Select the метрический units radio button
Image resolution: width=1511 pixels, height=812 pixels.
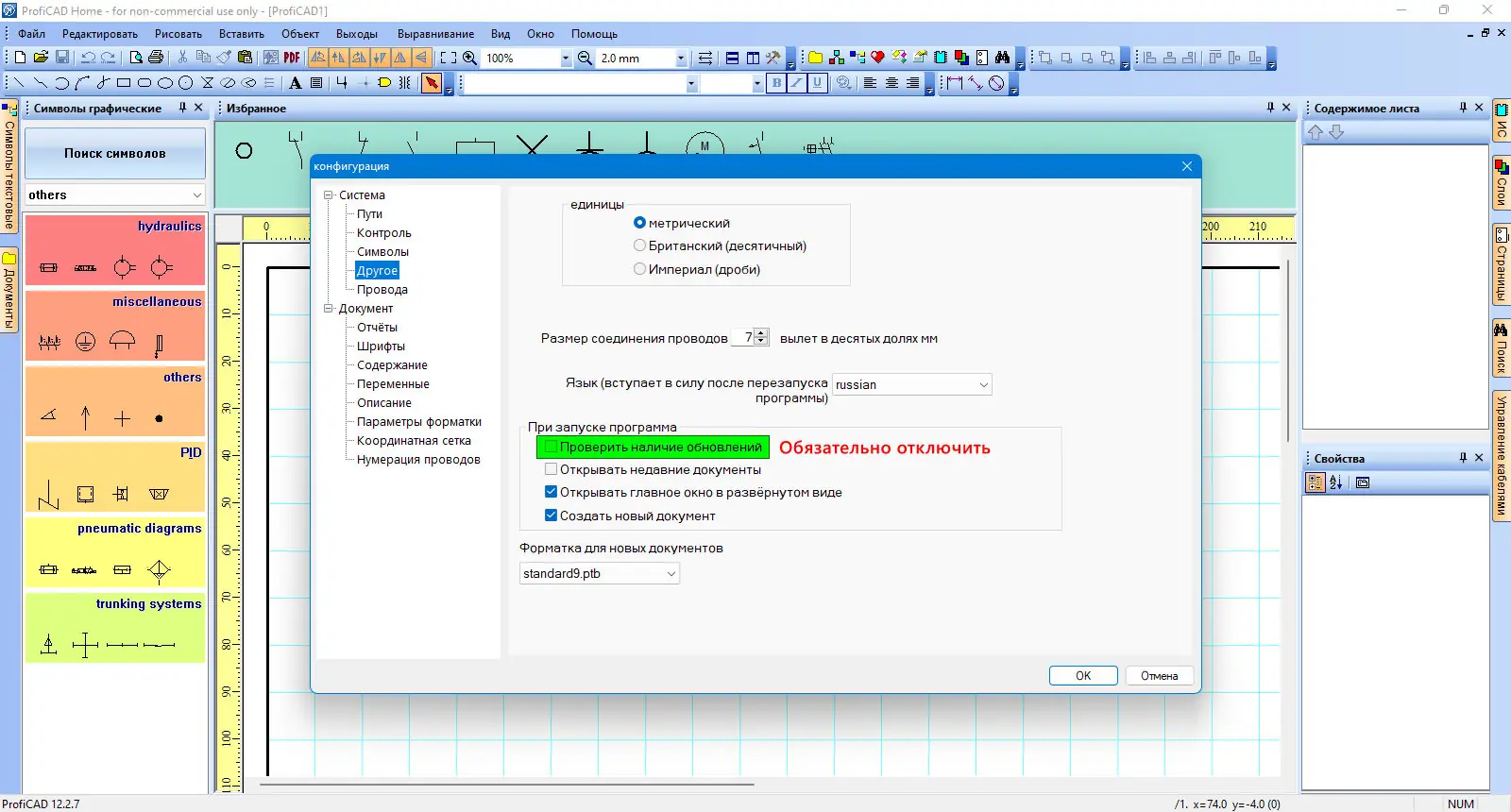(639, 223)
